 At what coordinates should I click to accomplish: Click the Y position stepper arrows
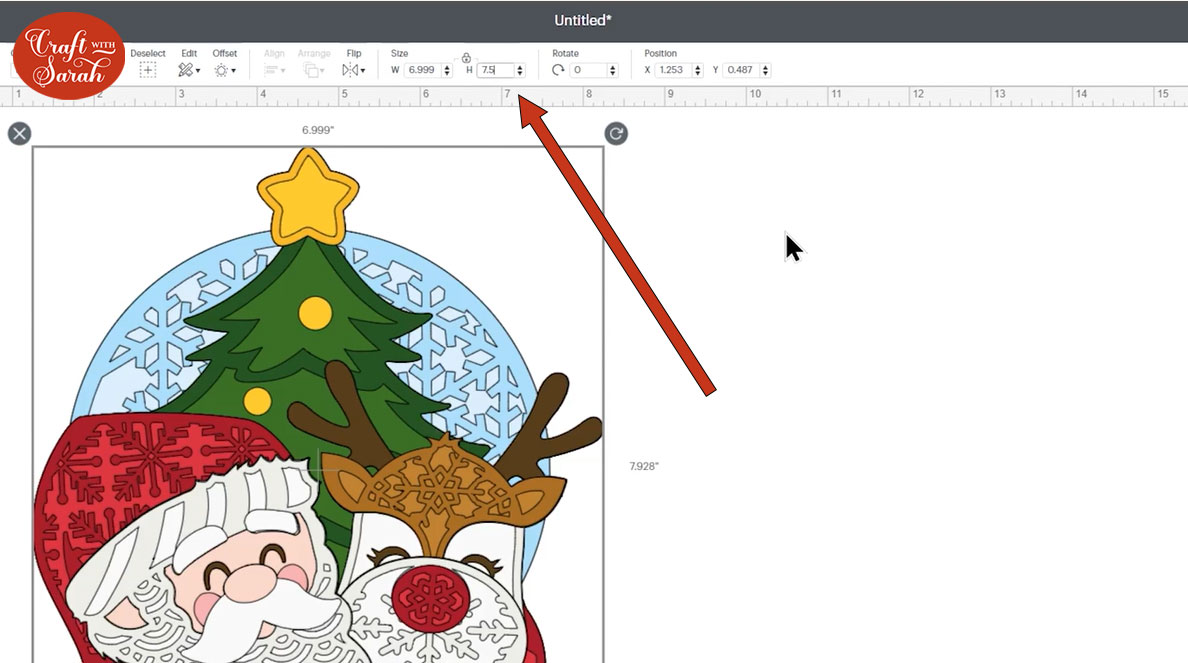click(x=766, y=70)
